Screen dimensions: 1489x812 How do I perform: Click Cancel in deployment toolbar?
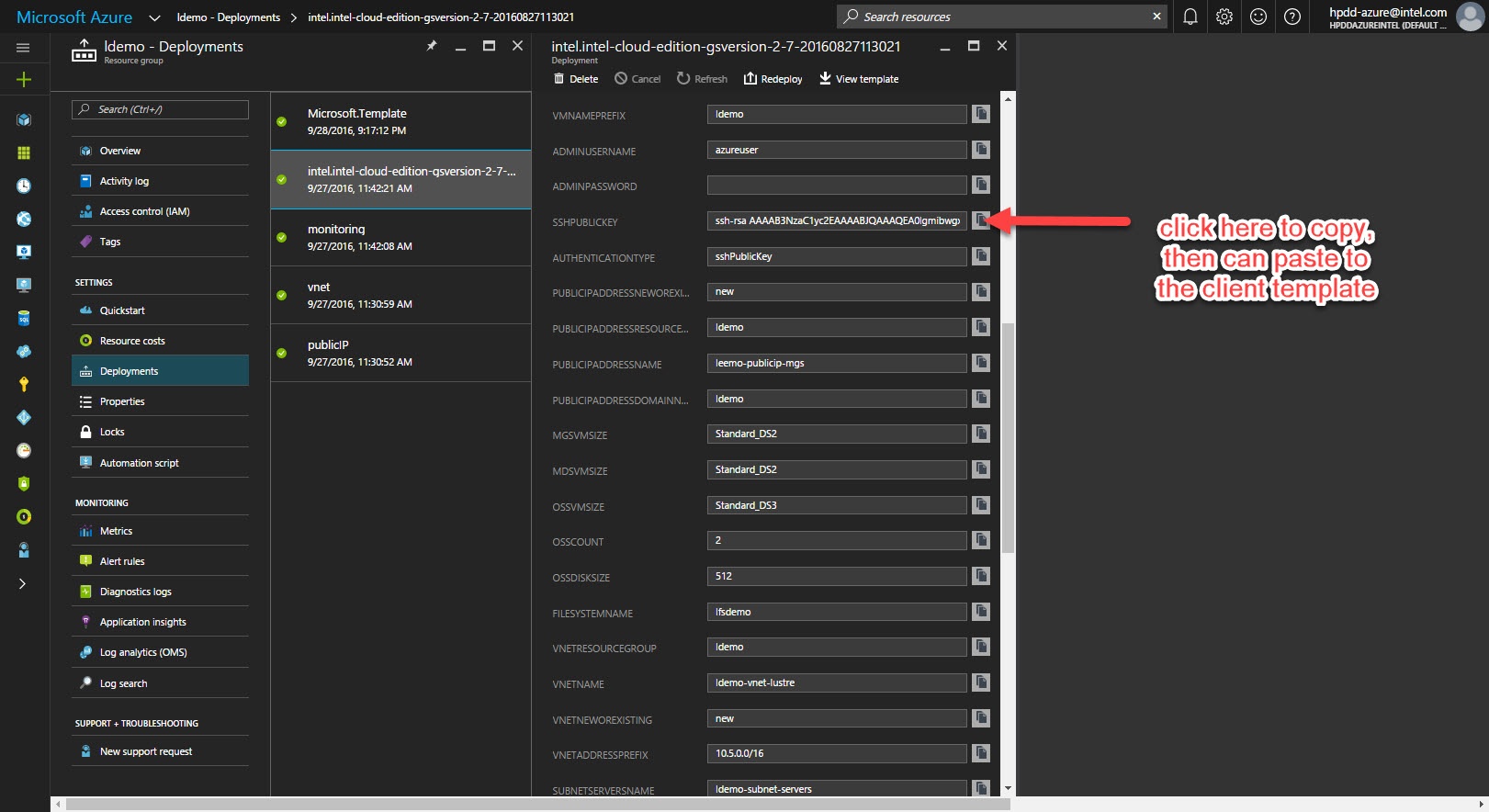coord(637,79)
